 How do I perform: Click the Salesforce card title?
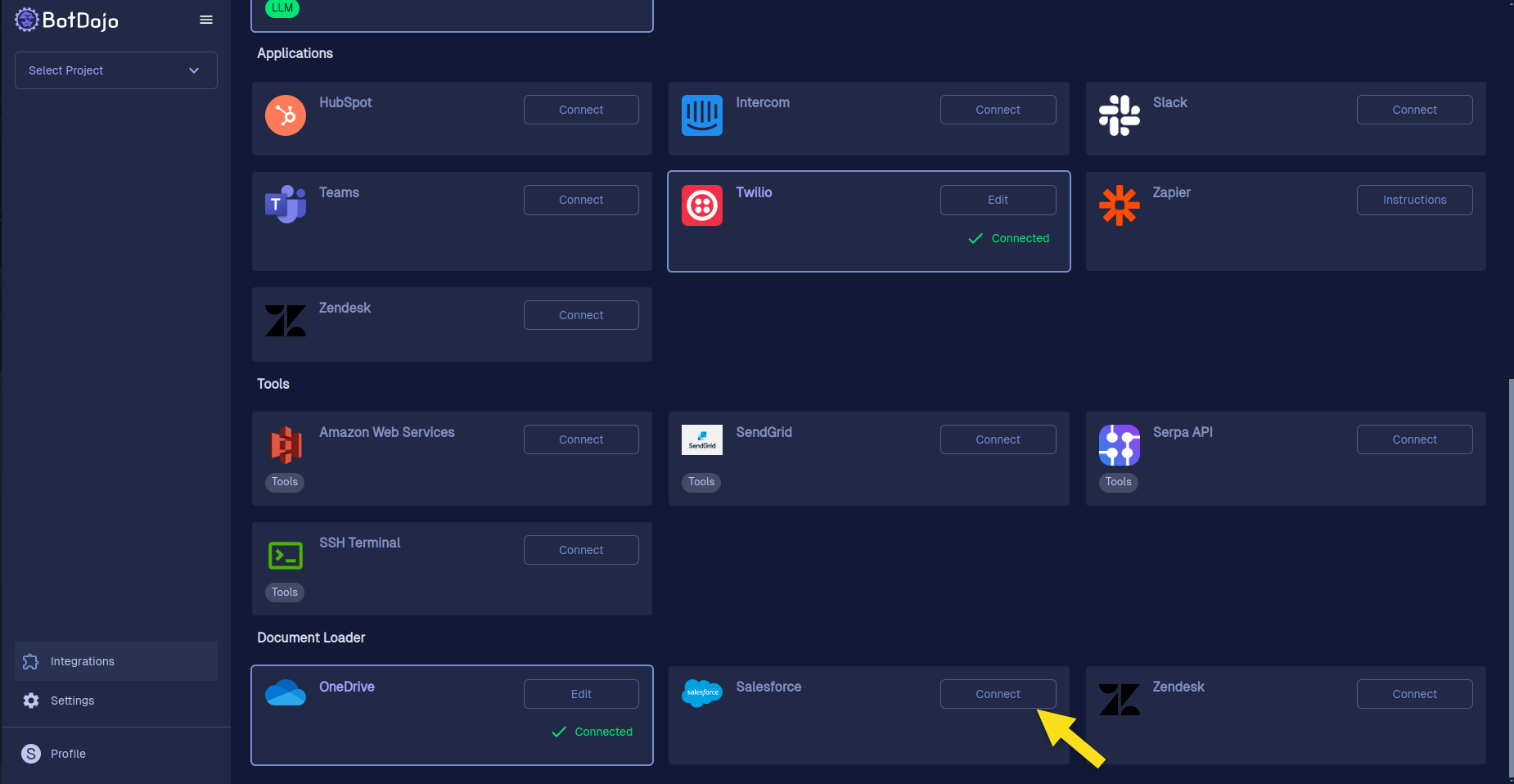point(768,687)
